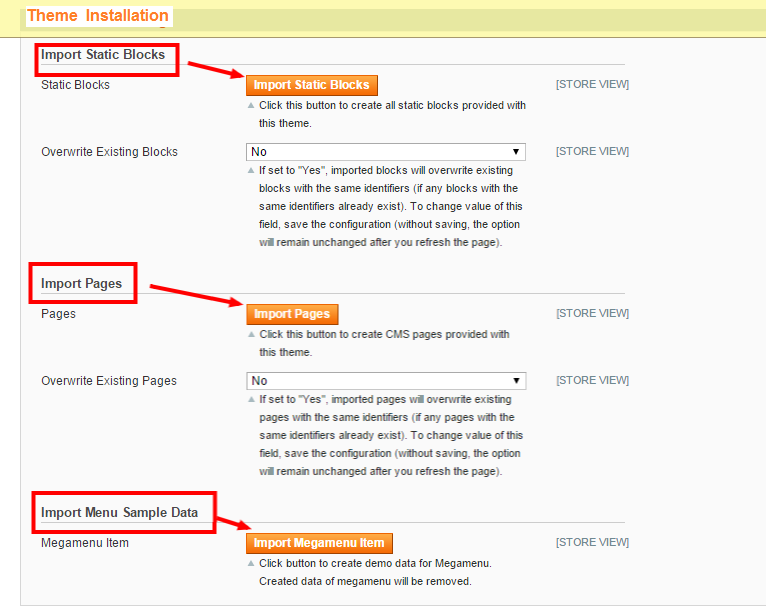Click the Megamenu Item field label

click(85, 543)
